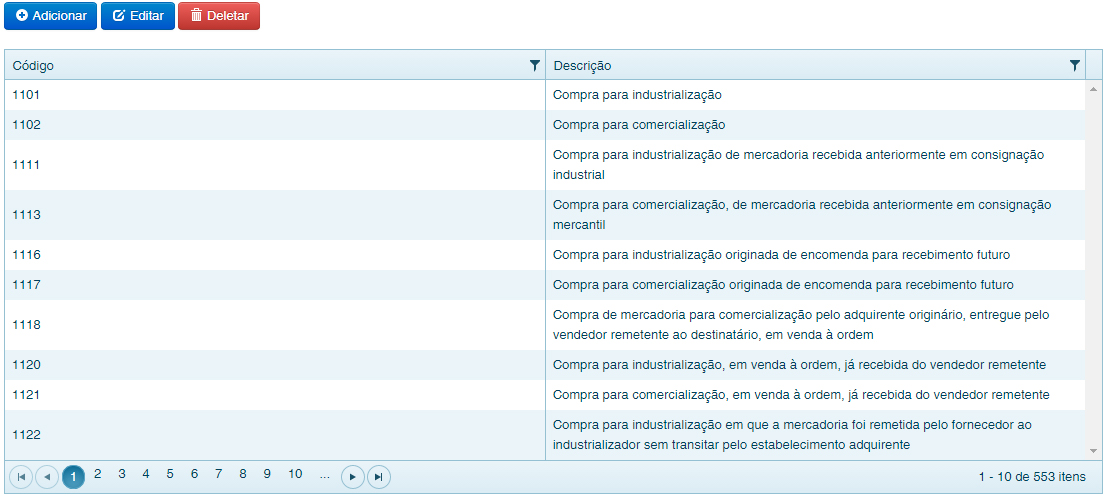Click 'Compra para industrialização originada de encomenda' cell
The height and width of the screenshot is (499, 1110).
[816, 255]
